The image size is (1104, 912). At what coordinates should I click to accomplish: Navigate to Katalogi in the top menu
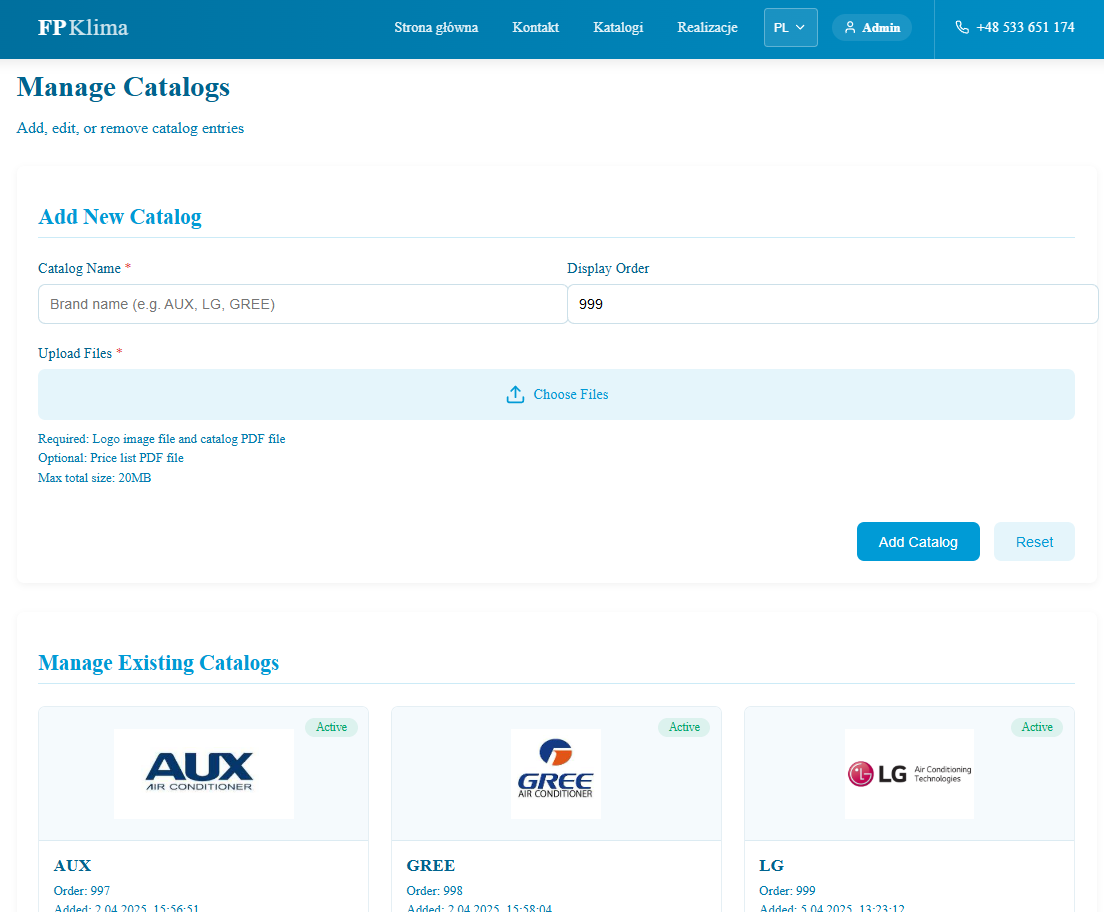click(x=618, y=28)
